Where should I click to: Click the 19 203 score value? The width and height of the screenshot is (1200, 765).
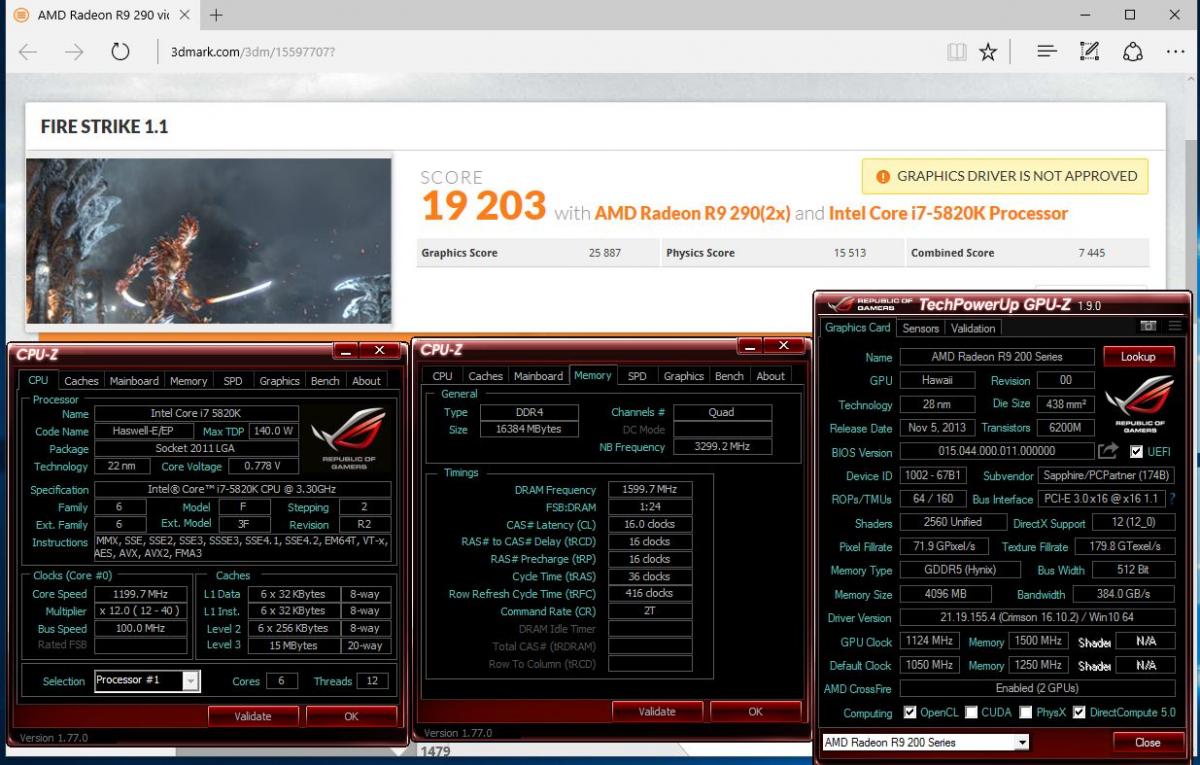(x=484, y=207)
